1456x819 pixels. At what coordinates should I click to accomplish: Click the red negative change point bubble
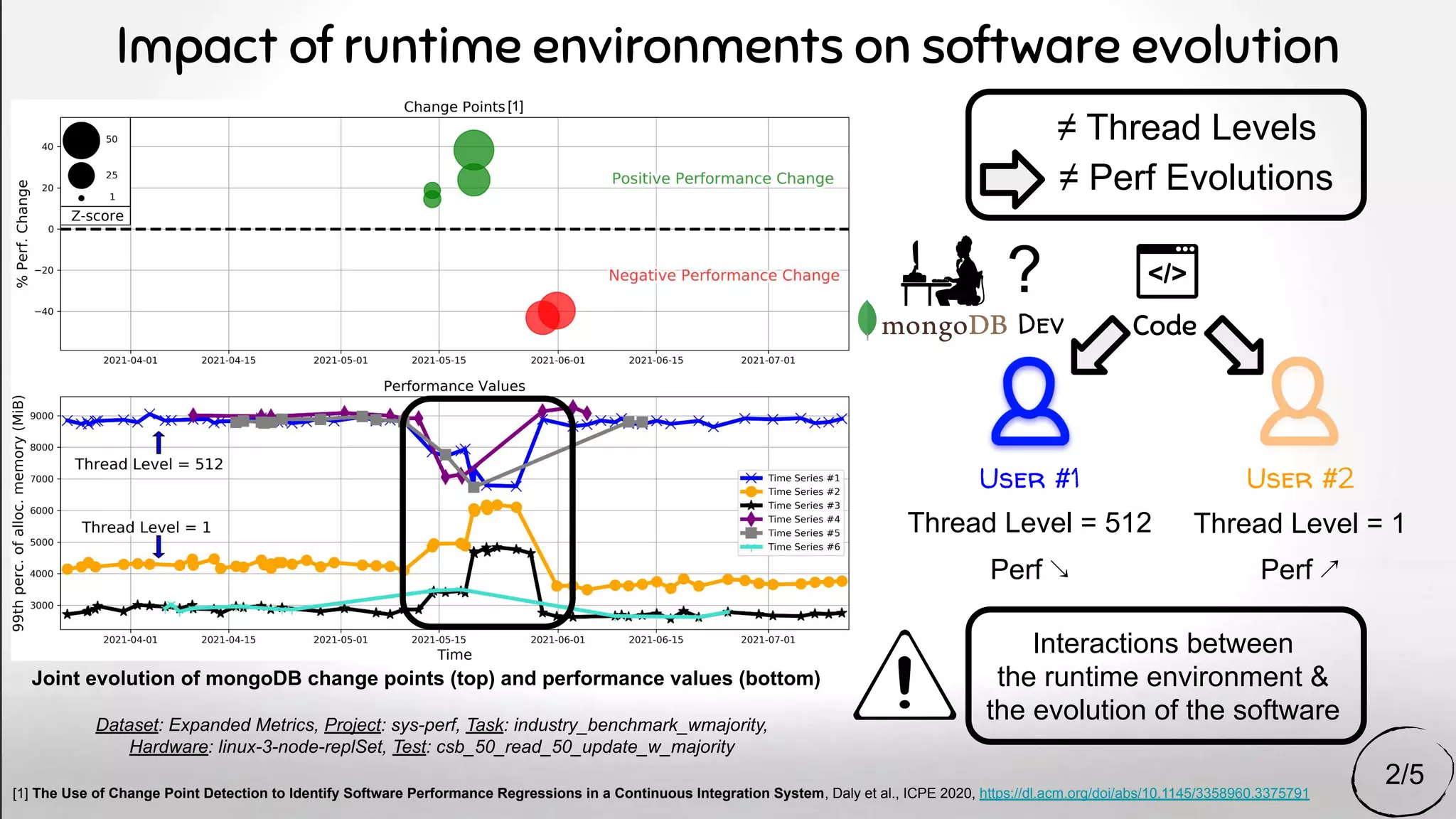click(x=557, y=311)
